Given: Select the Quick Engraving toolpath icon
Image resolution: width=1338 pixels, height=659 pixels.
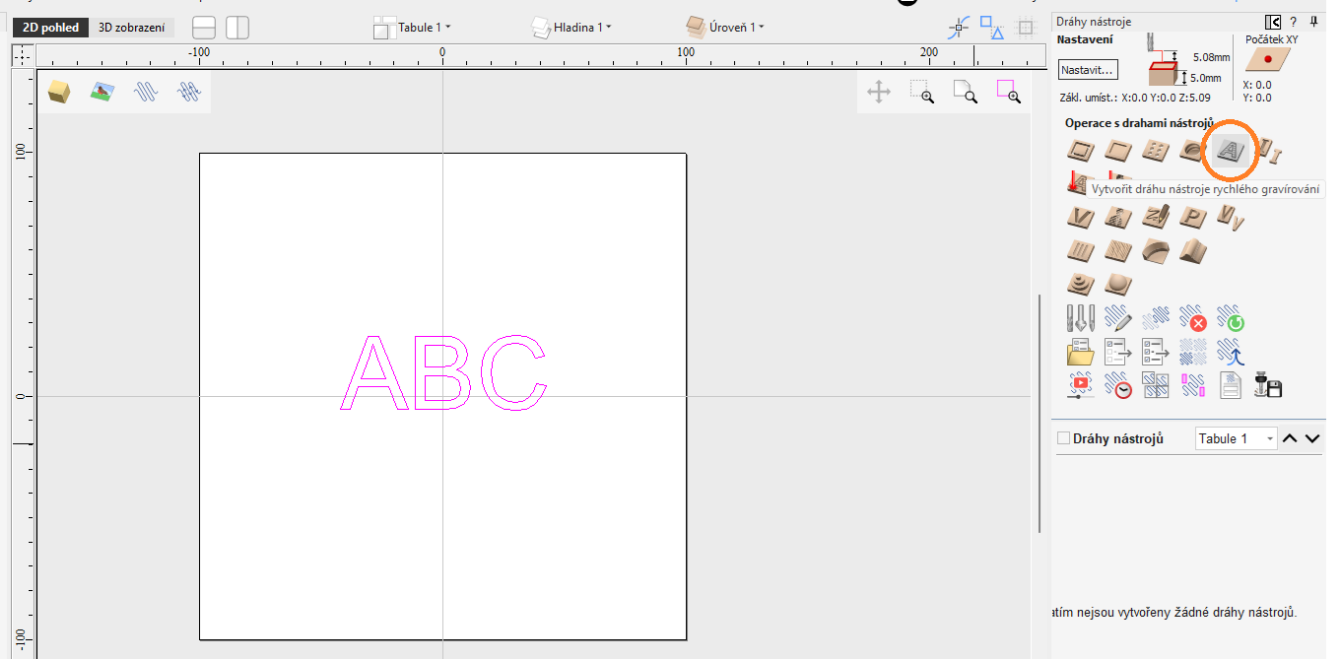Looking at the screenshot, I should [x=1230, y=151].
